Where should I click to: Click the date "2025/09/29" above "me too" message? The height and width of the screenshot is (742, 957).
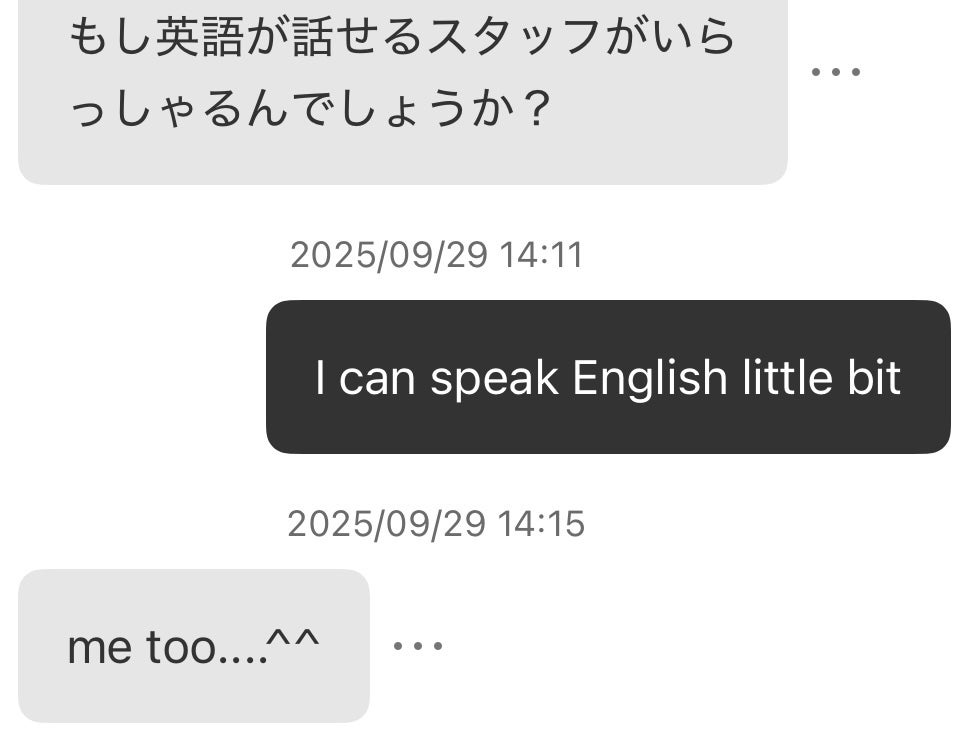386,523
